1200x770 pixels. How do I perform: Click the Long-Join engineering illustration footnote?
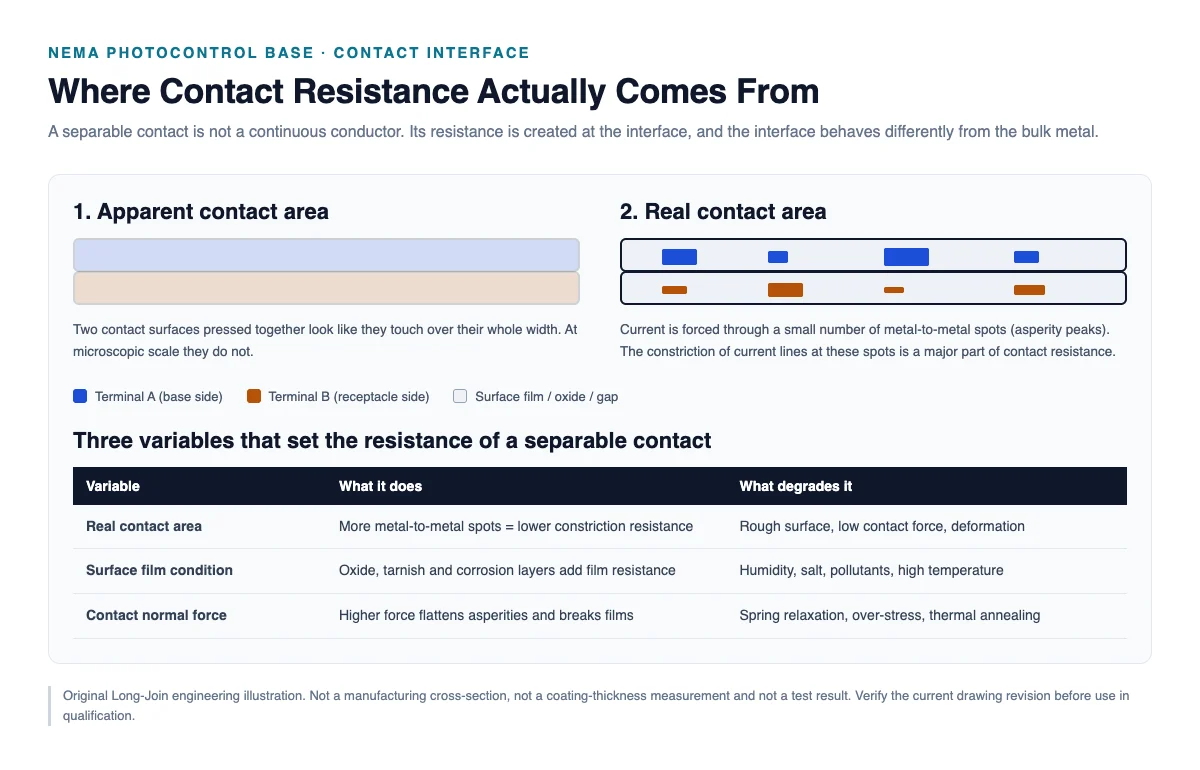click(596, 705)
